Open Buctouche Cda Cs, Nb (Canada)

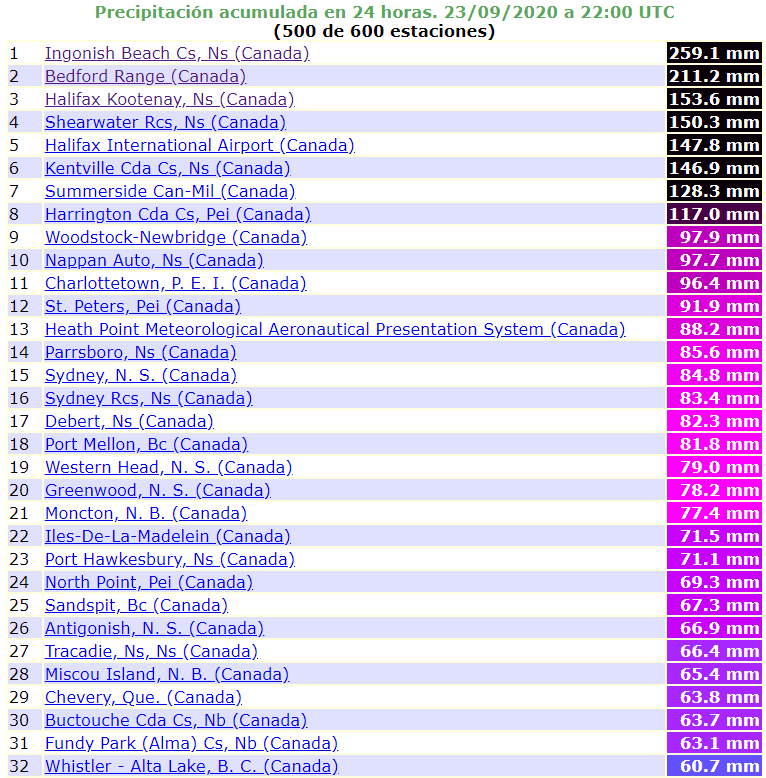coord(176,720)
